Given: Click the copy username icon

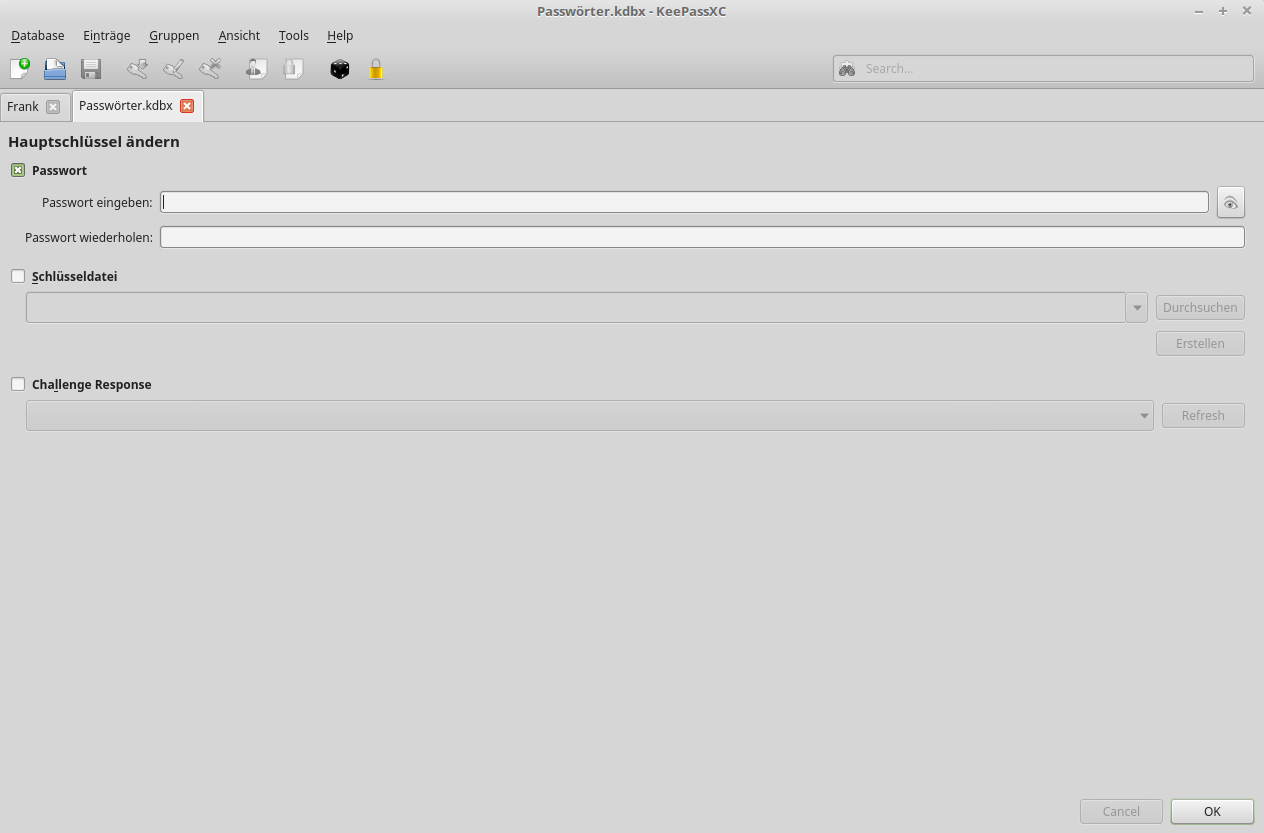Looking at the screenshot, I should (x=256, y=69).
